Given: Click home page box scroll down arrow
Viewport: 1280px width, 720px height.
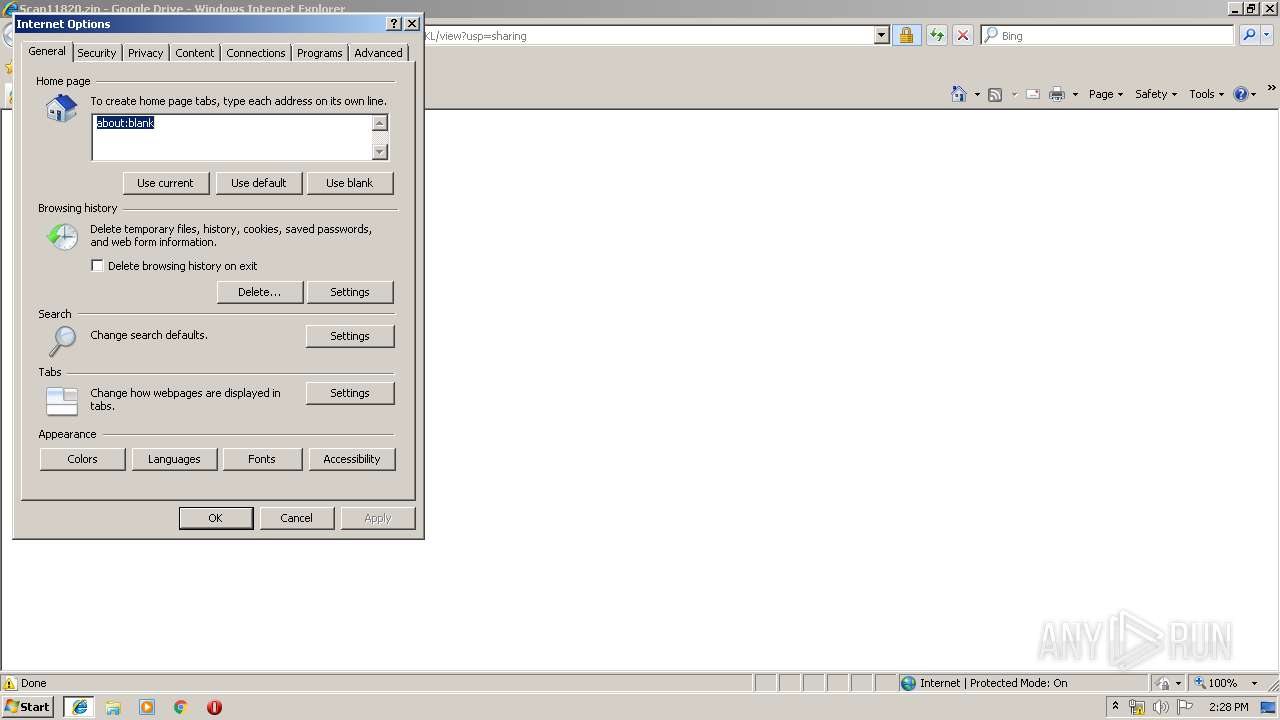Looking at the screenshot, I should click(380, 152).
